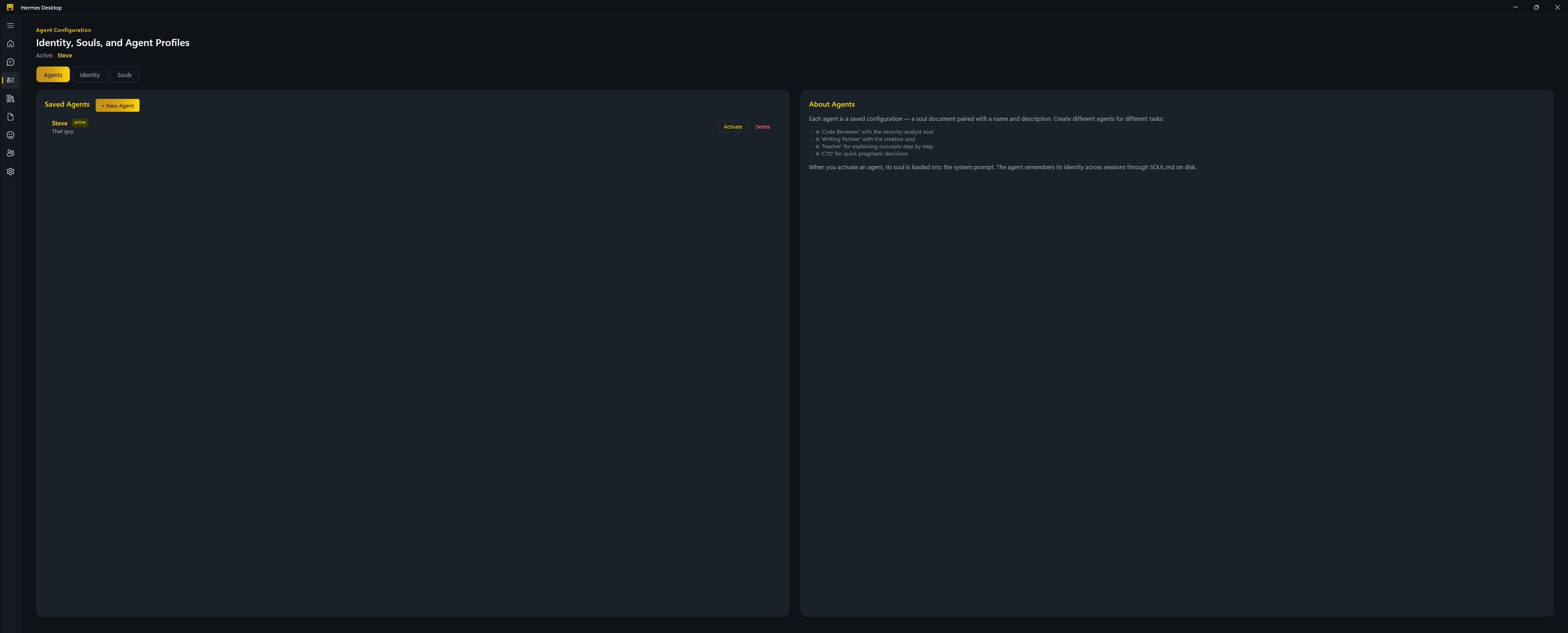
Task: Click the 'Teacher' example line
Action: pos(872,146)
